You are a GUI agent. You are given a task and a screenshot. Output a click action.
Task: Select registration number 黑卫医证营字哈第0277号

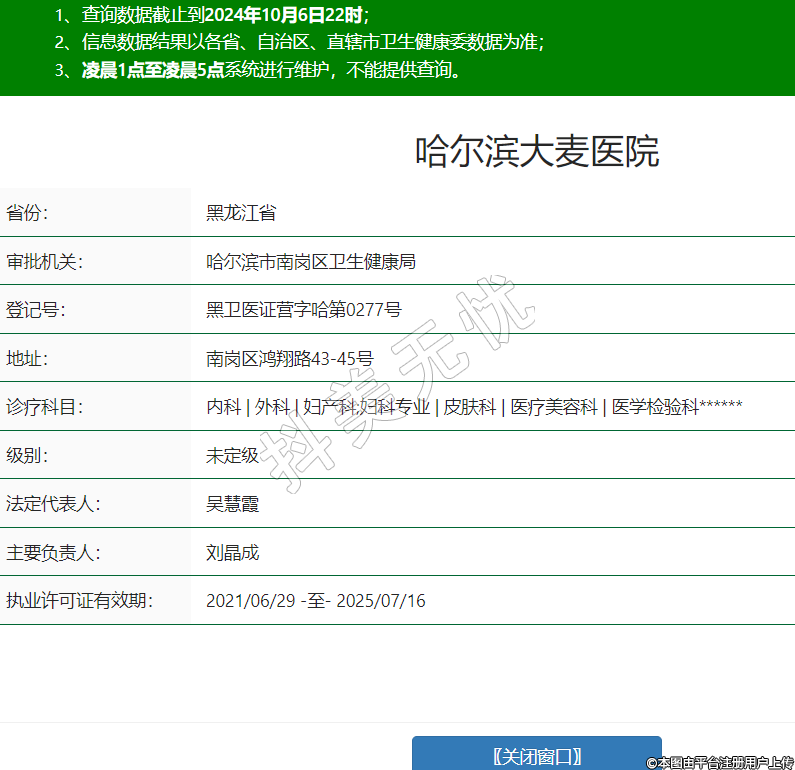point(303,310)
